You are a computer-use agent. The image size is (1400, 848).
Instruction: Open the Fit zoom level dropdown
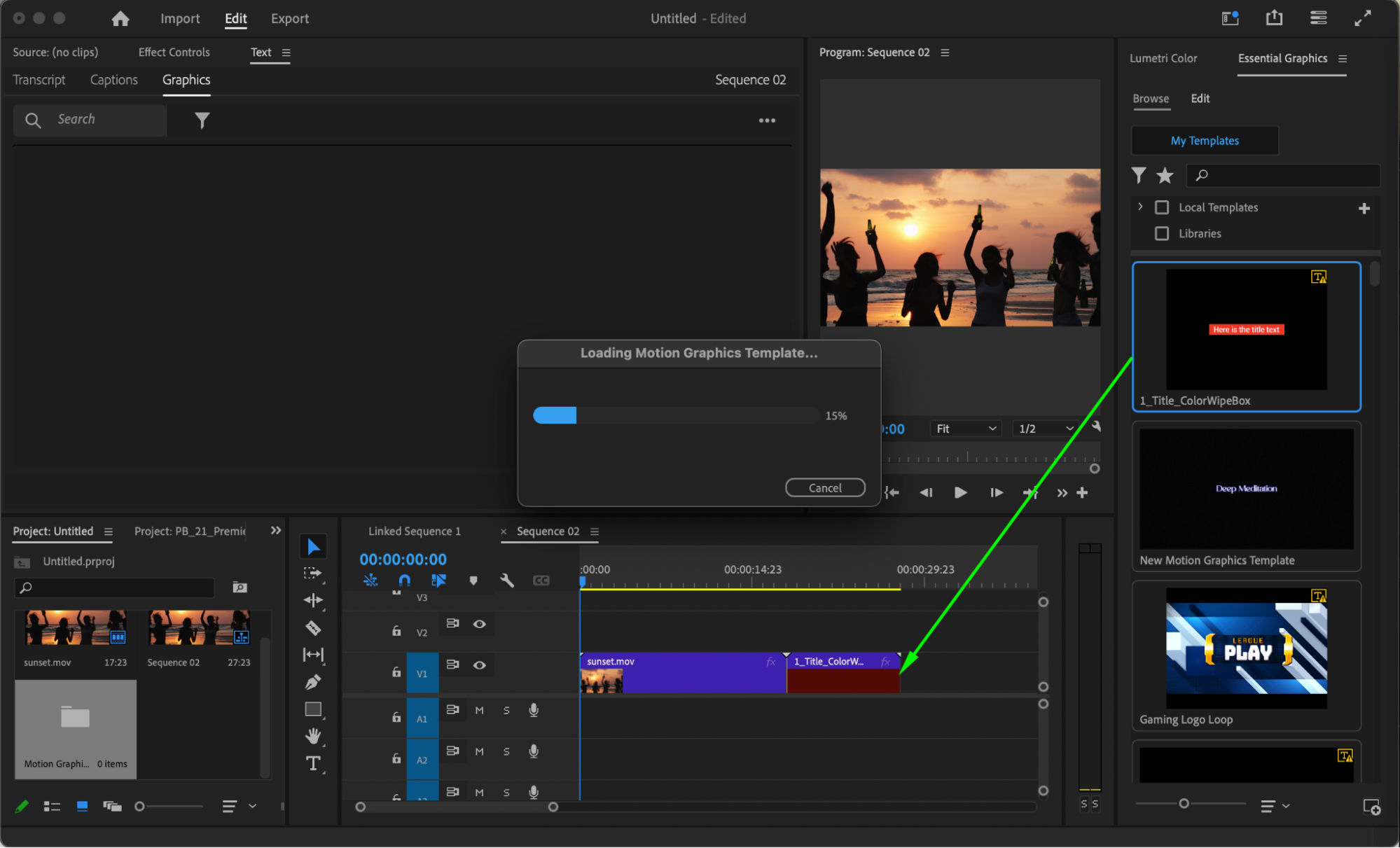click(966, 429)
